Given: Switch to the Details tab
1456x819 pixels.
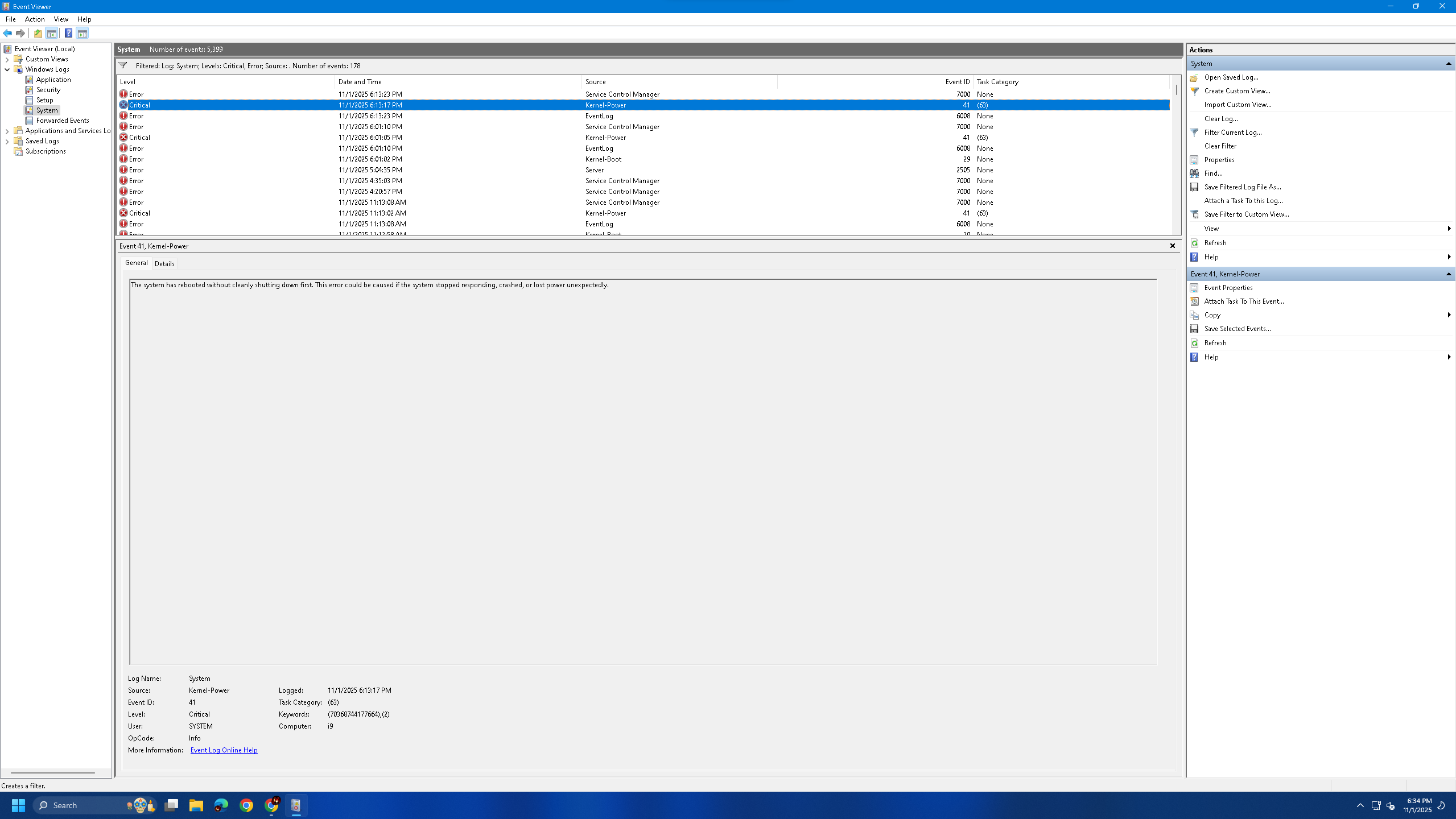Looking at the screenshot, I should [x=164, y=264].
